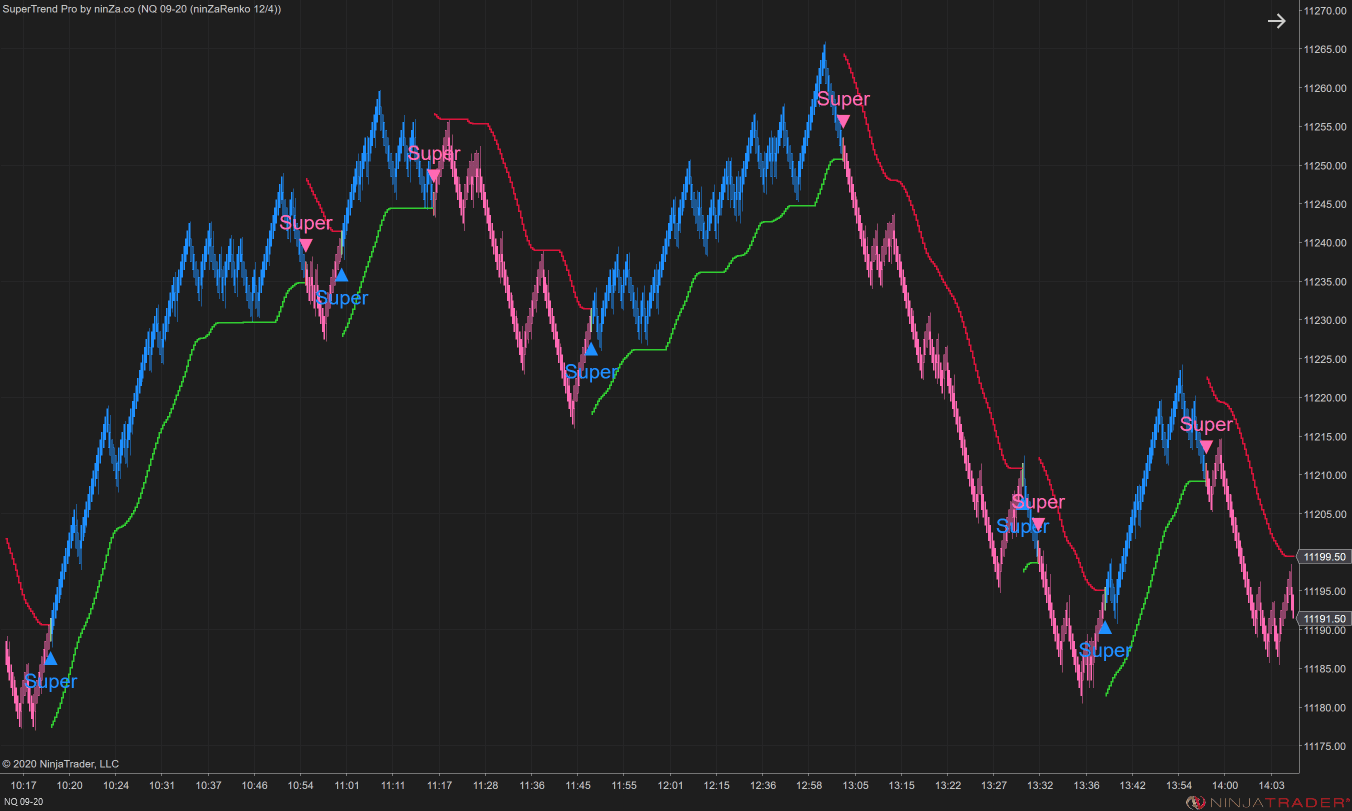This screenshot has width=1352, height=811.
Task: Click the 10:17 time axis label
Action: pos(24,785)
